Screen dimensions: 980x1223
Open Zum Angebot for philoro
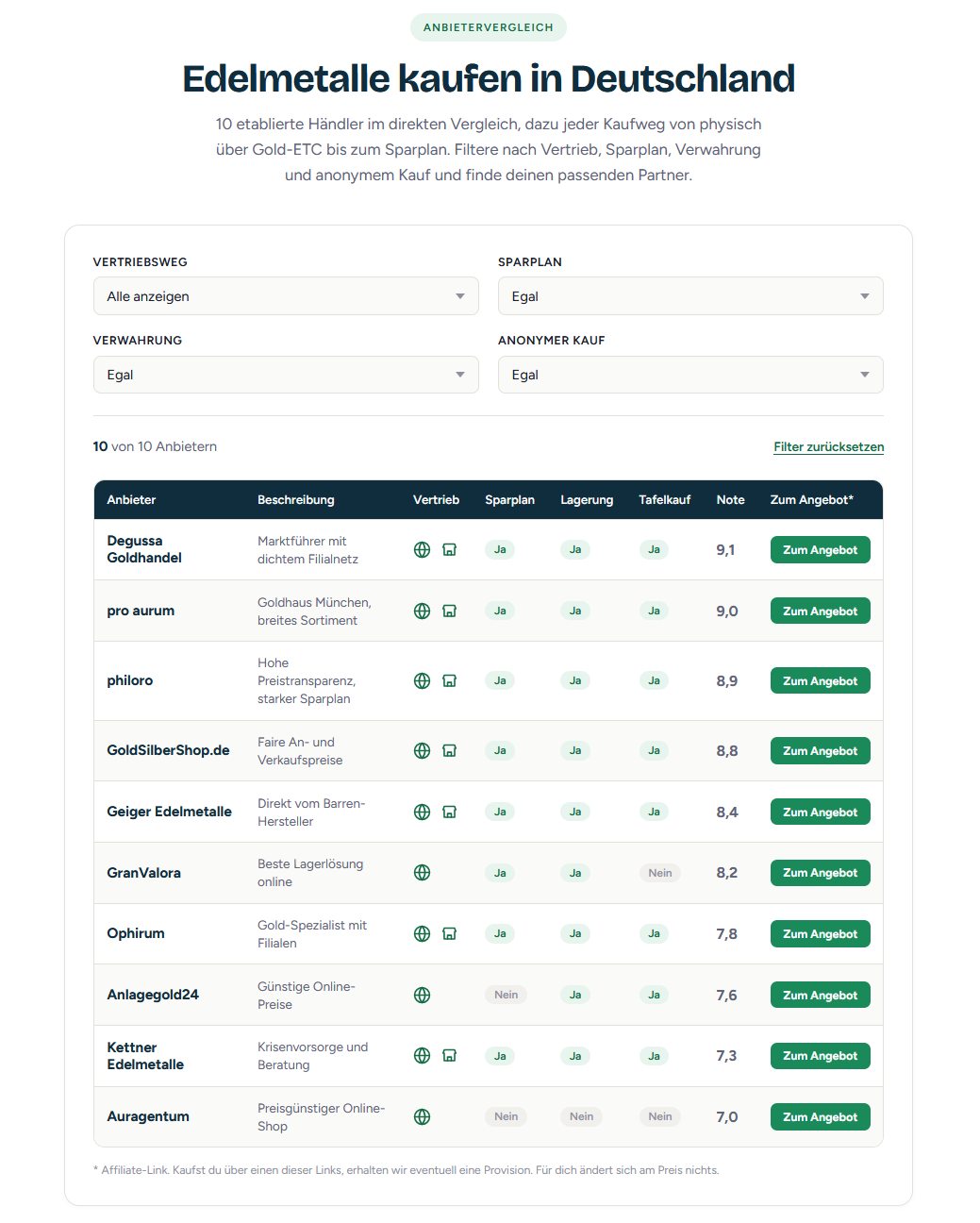820,680
